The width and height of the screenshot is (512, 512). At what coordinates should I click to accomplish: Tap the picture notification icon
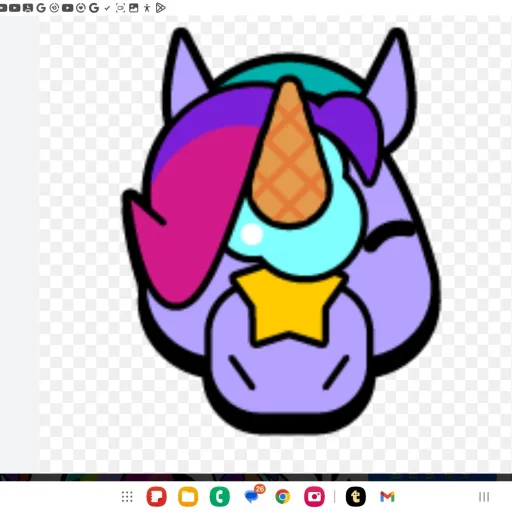134,8
